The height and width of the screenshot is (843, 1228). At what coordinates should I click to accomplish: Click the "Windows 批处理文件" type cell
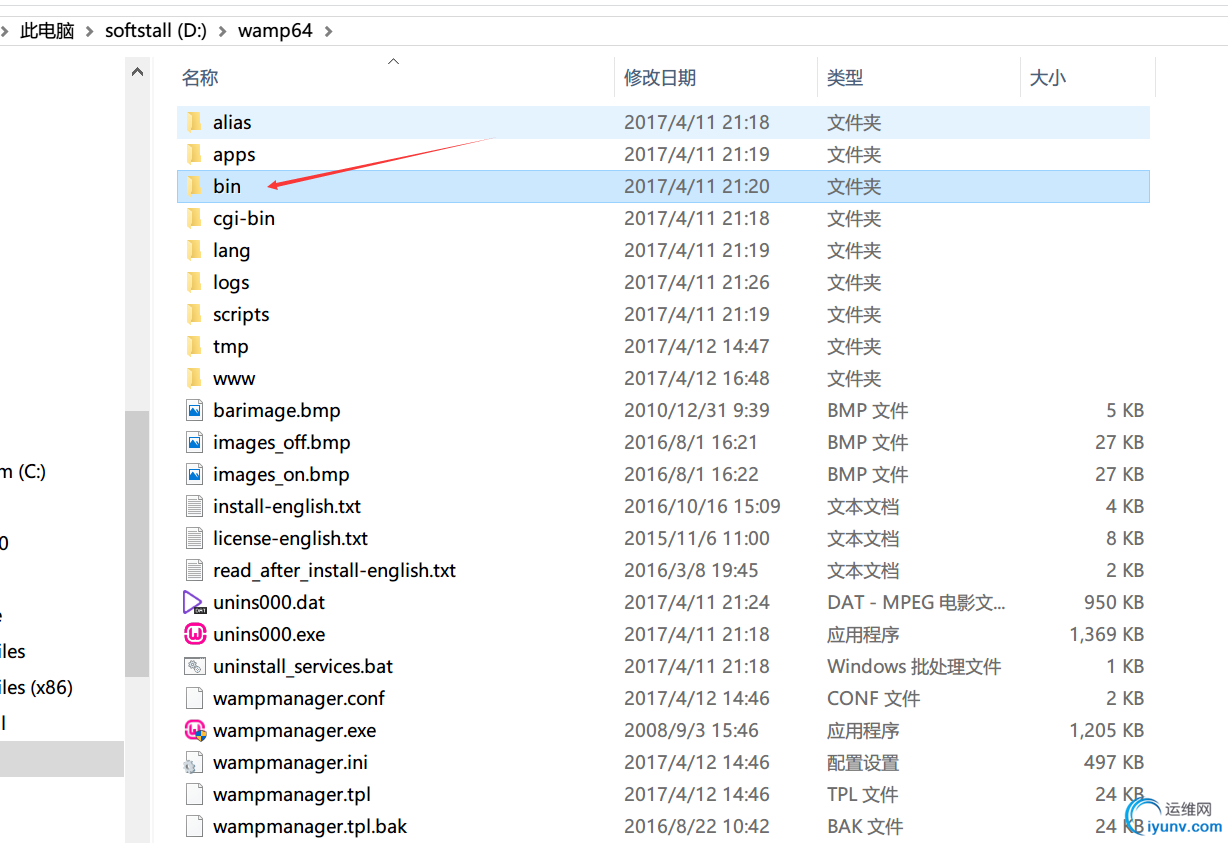coord(914,666)
